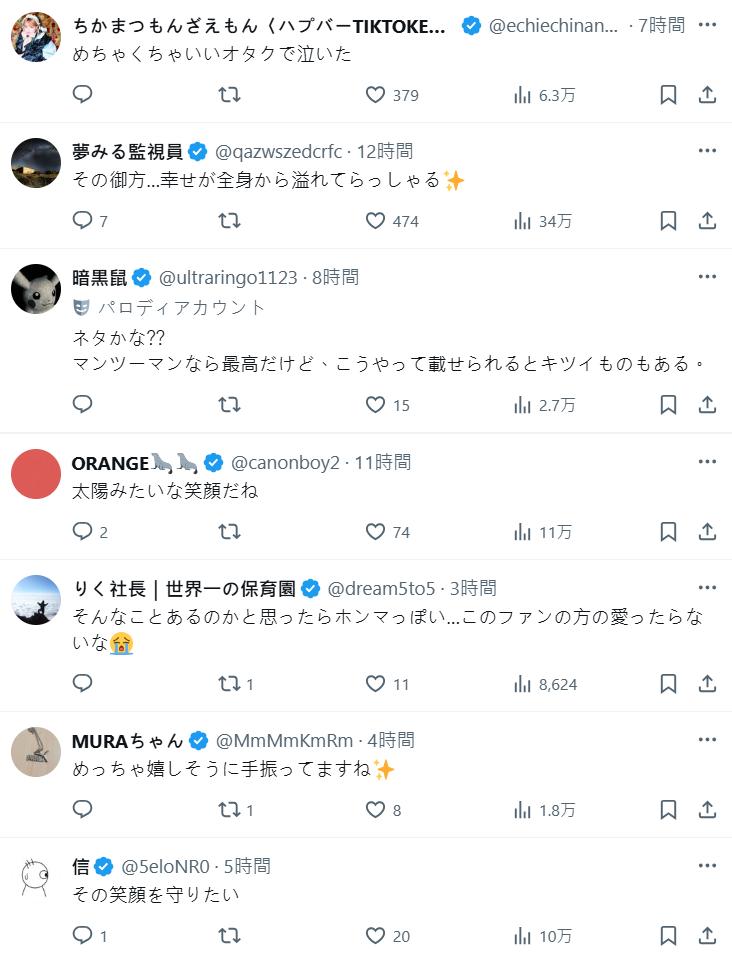The width and height of the screenshot is (732, 960).
Task: Reply to ORANGE's sunshine smile post
Action: (x=83, y=532)
